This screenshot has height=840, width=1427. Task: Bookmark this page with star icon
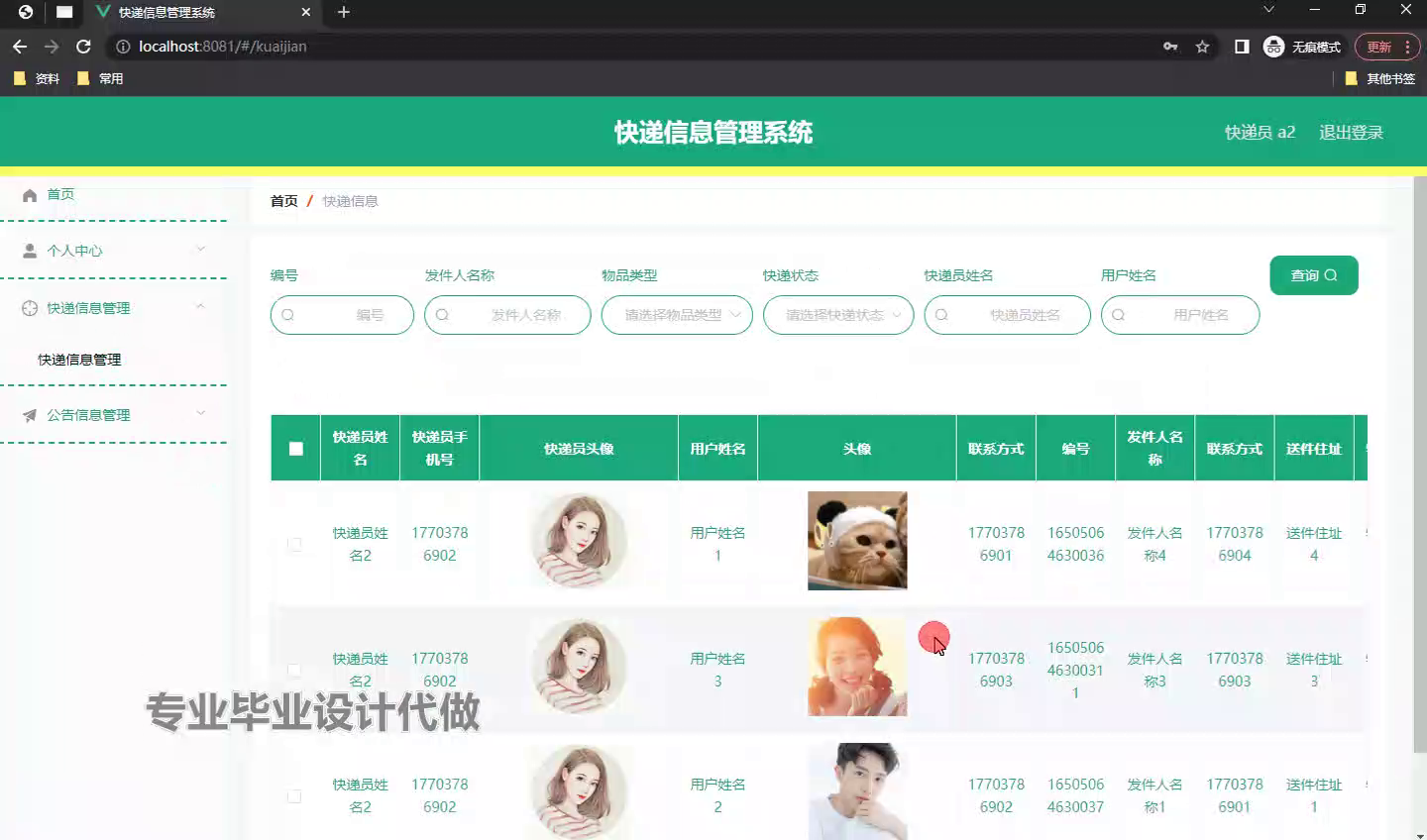point(1202,47)
